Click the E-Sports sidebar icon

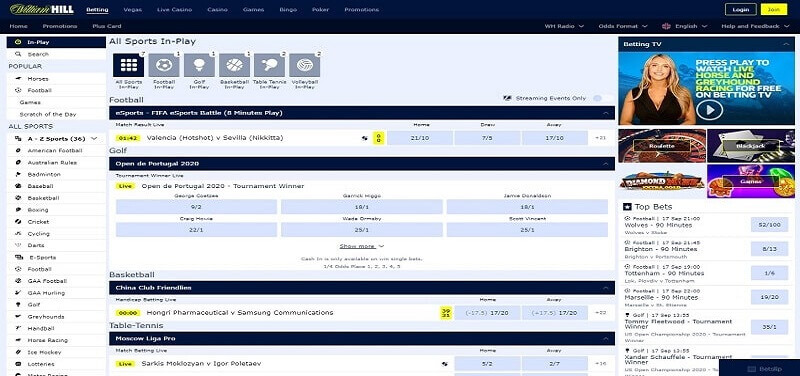pyautogui.click(x=19, y=258)
